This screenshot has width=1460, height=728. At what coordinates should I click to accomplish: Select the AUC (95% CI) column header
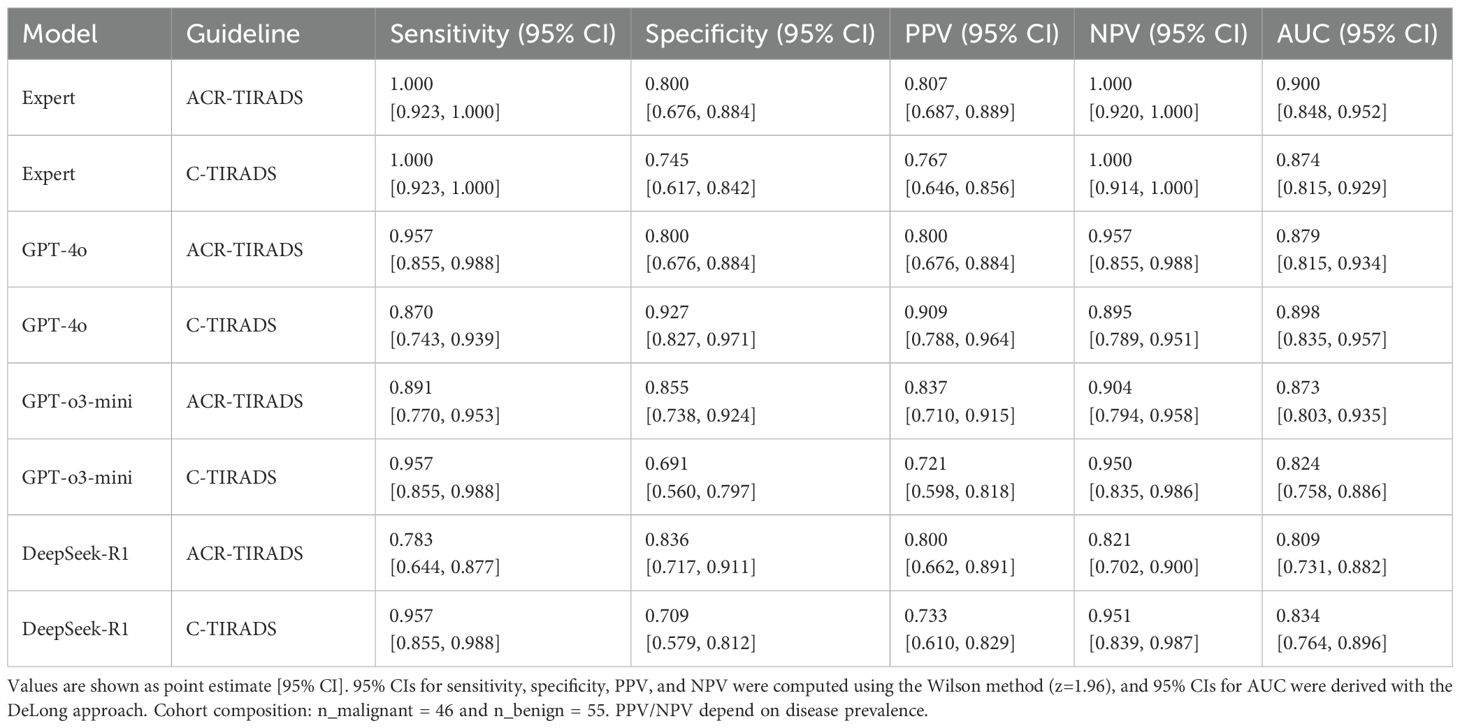(1357, 34)
